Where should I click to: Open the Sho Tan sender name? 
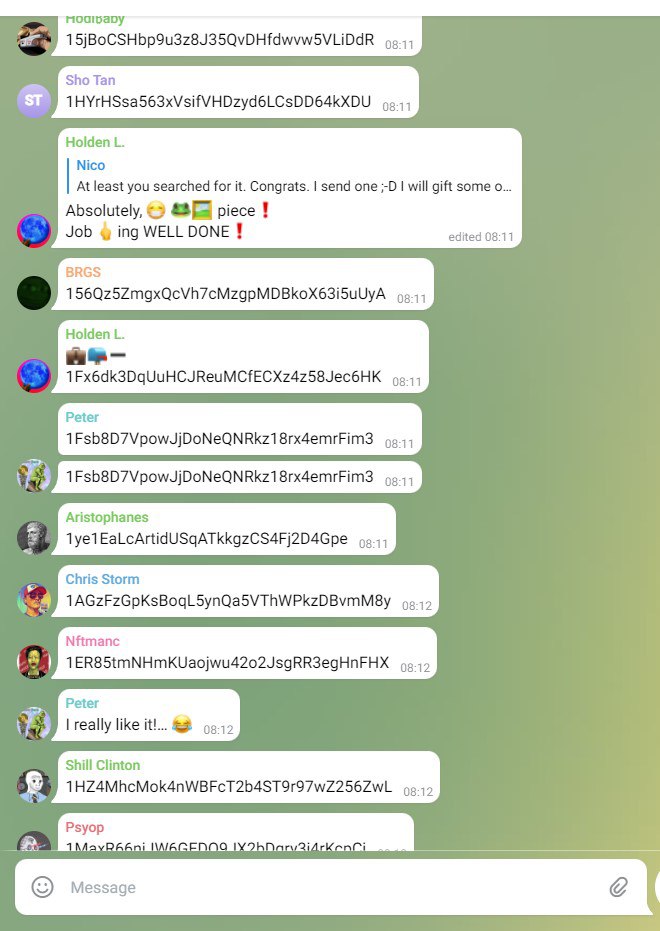(90, 80)
